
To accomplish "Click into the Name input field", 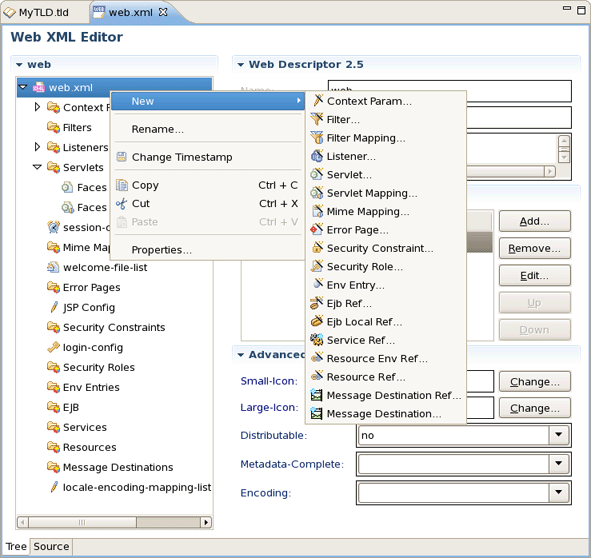I will (x=449, y=91).
